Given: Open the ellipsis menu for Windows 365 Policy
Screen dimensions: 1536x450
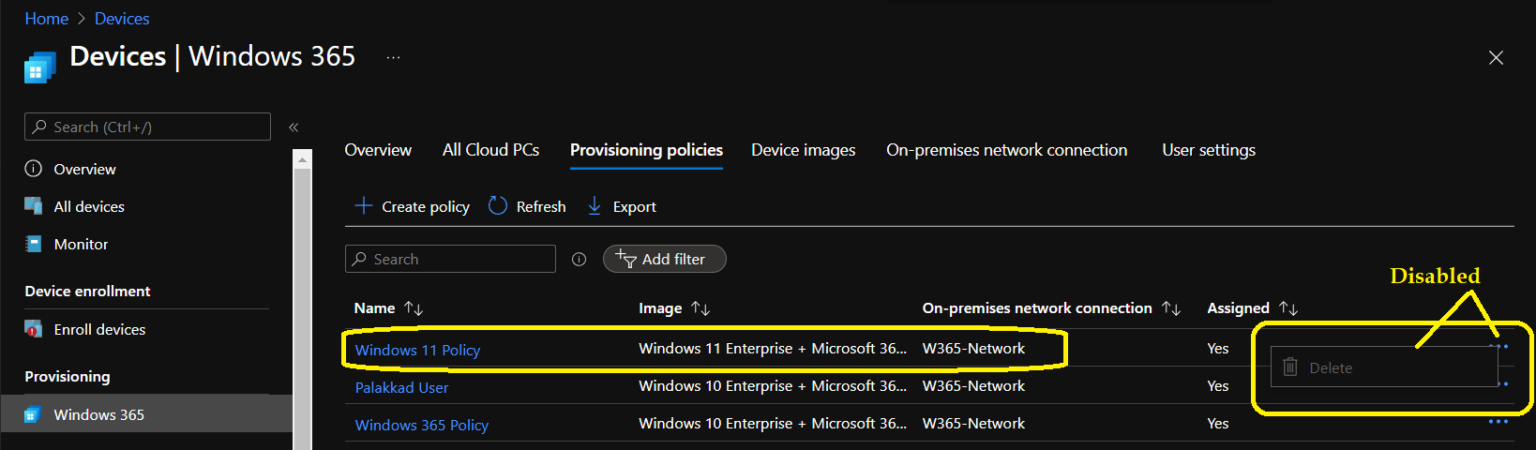Looking at the screenshot, I should 1498,422.
